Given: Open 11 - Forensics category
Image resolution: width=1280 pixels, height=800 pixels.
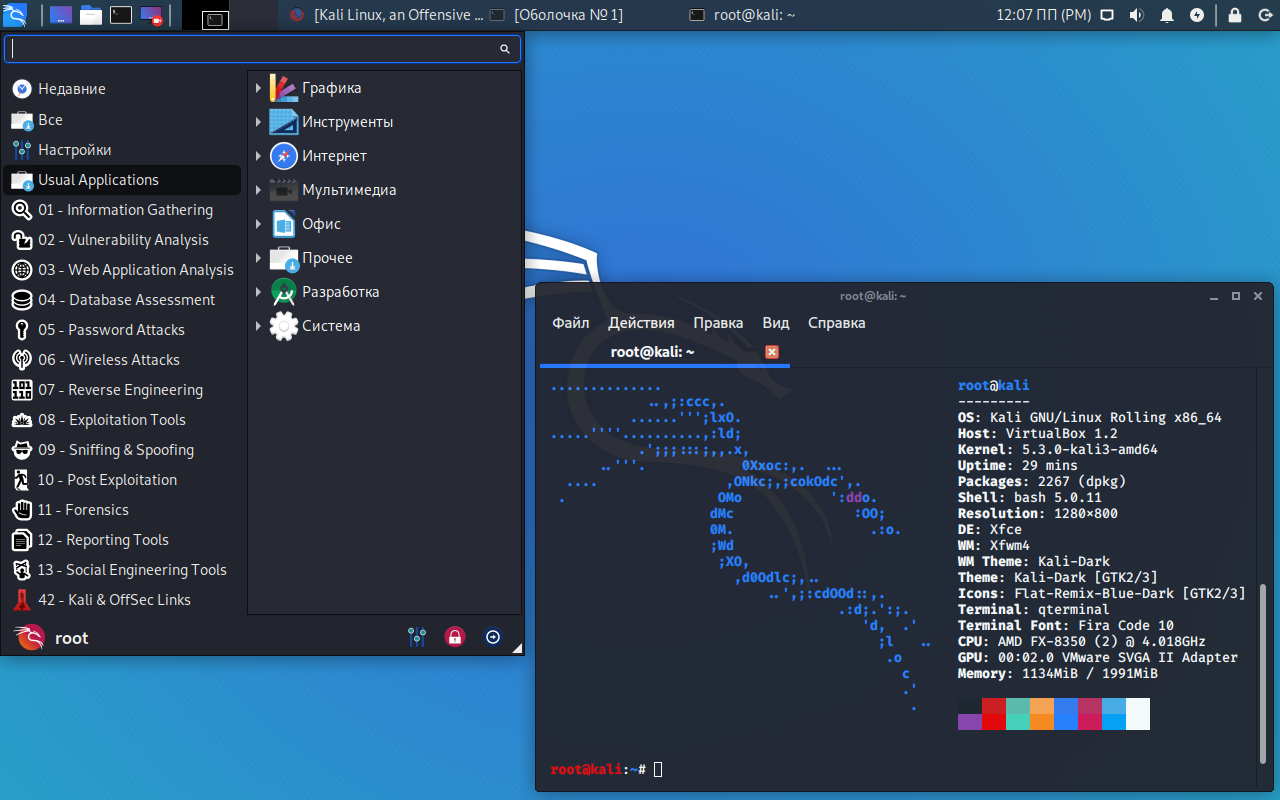Looking at the screenshot, I should coord(122,510).
